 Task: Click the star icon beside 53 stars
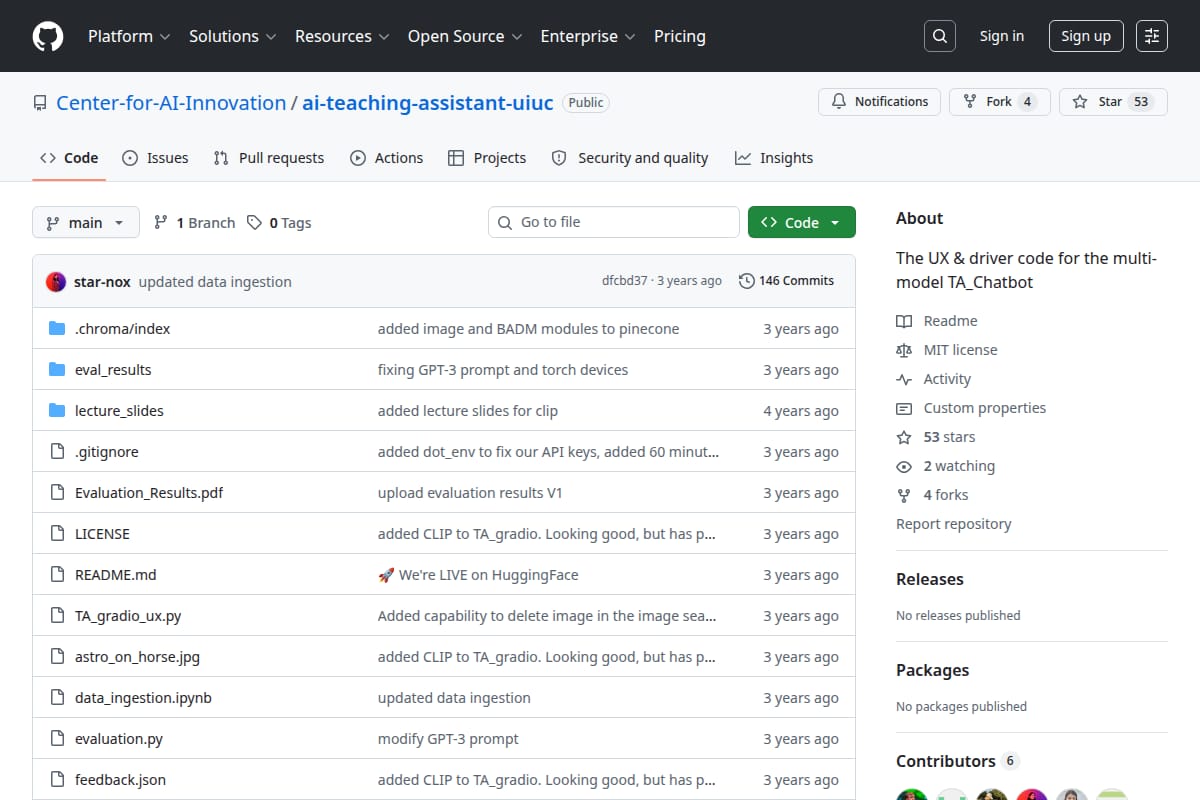pyautogui.click(x=904, y=437)
